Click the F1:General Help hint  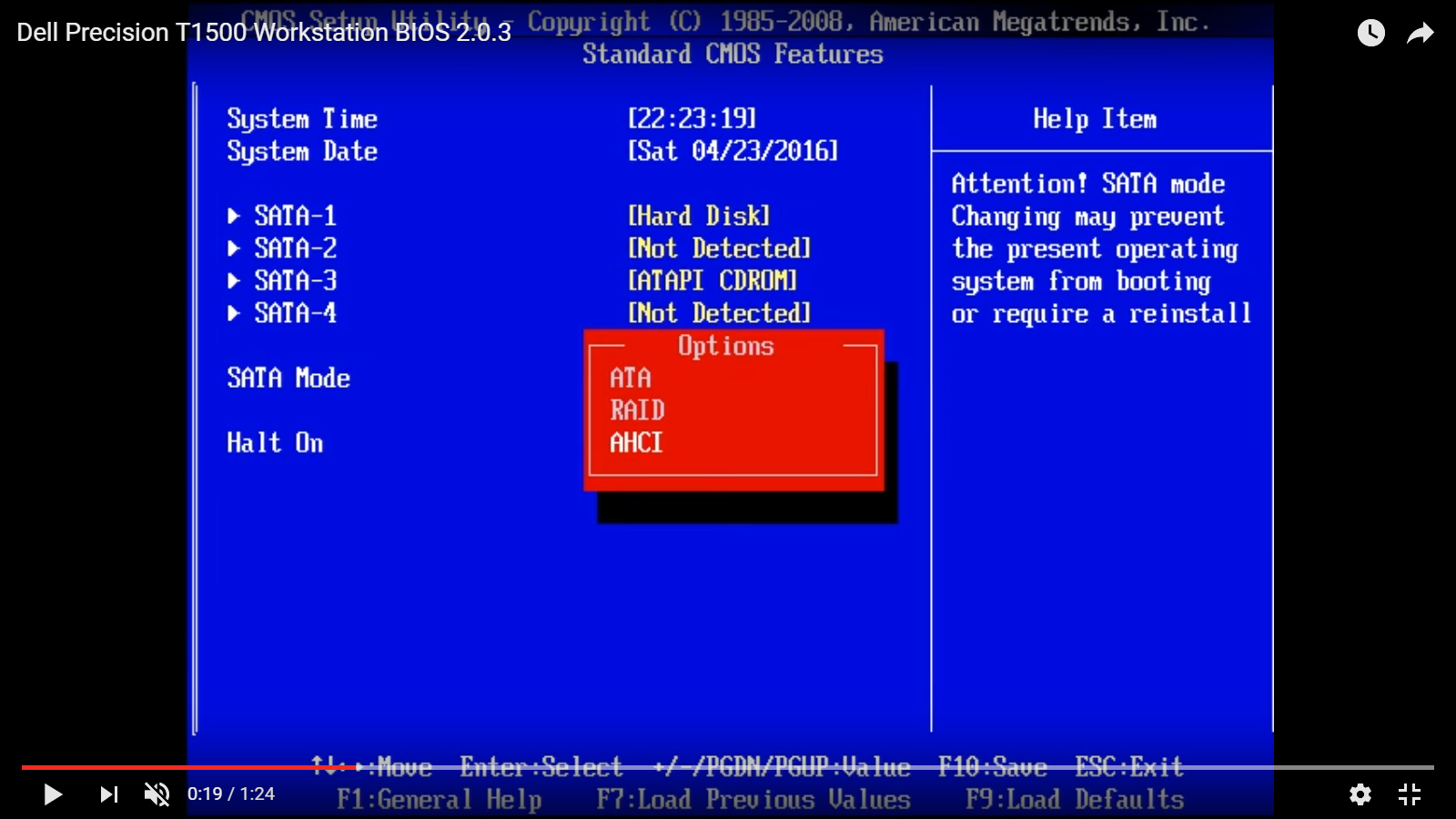point(439,800)
